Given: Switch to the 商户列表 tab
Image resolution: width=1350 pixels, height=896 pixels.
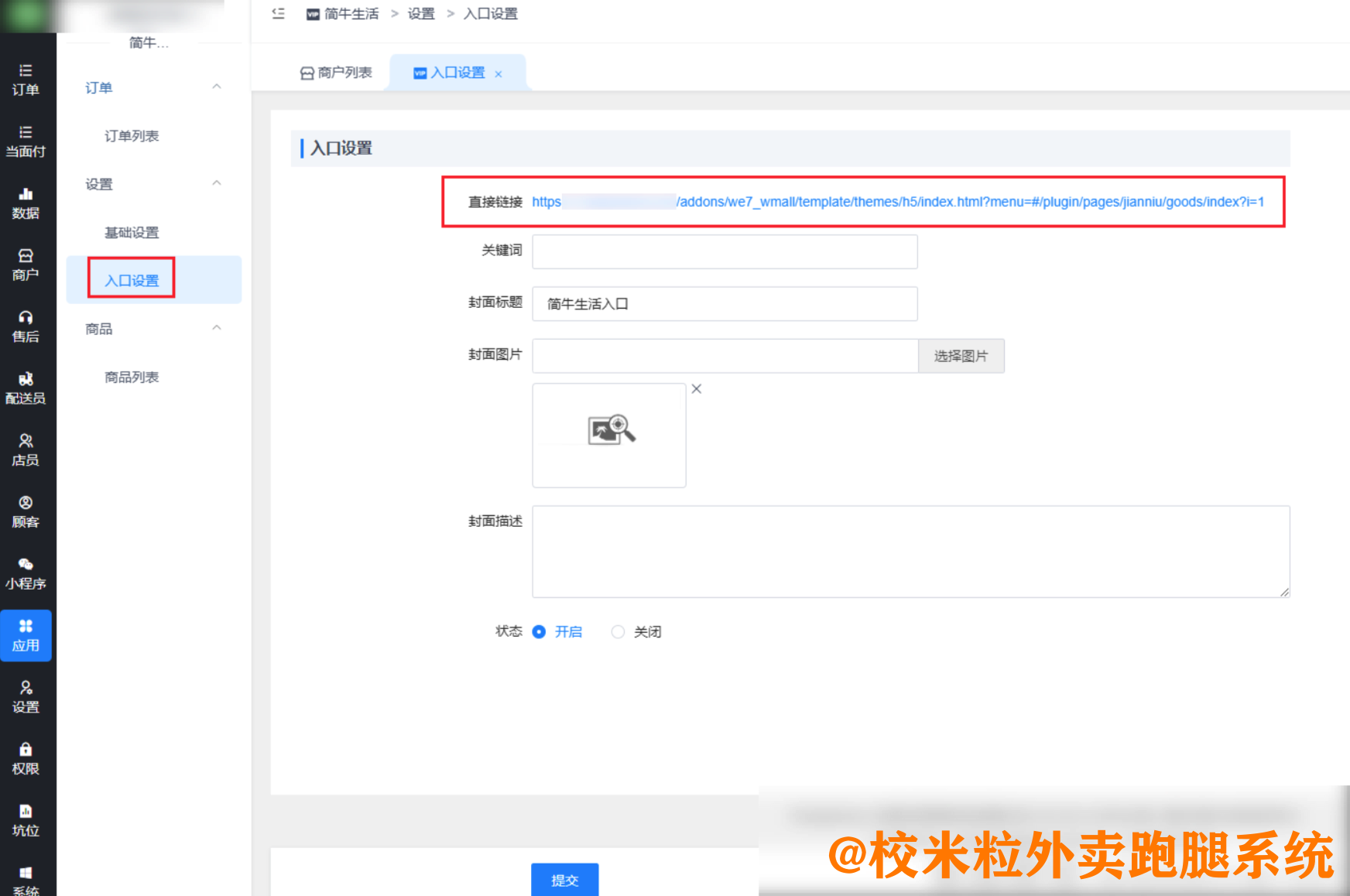Looking at the screenshot, I should (336, 72).
